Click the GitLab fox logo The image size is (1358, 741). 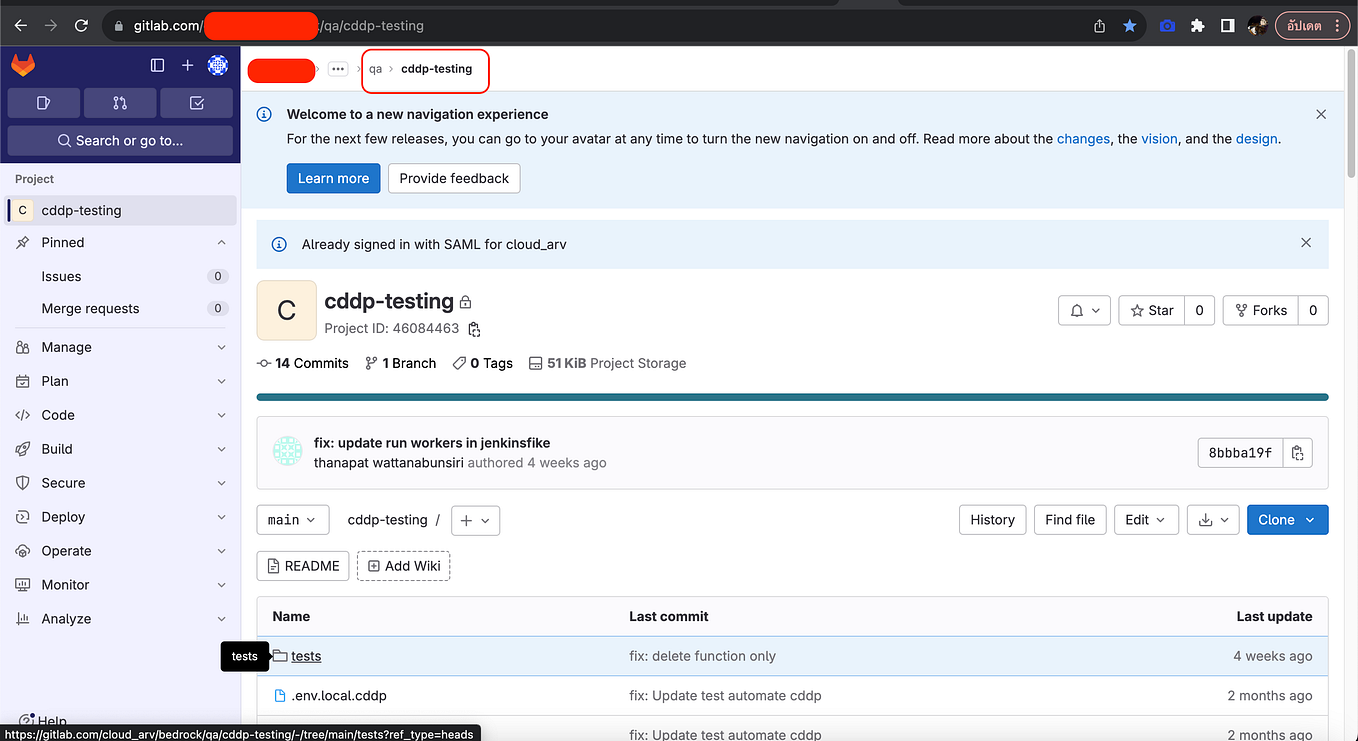click(22, 65)
